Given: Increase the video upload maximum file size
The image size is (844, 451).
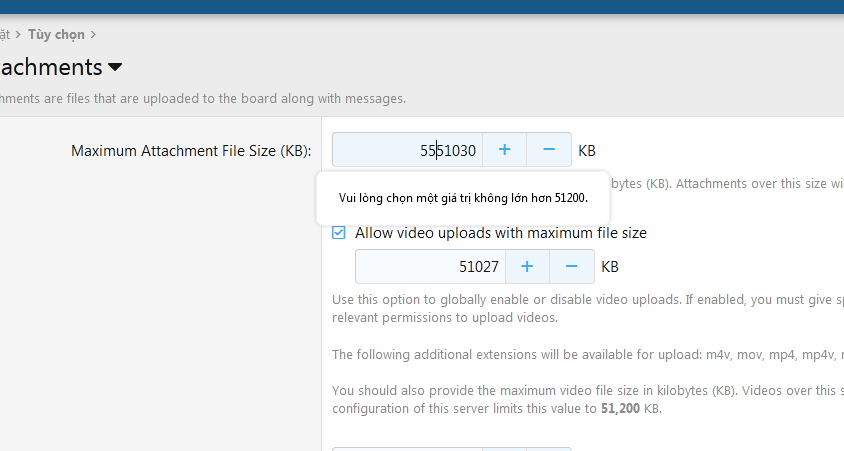Looking at the screenshot, I should click(527, 267).
